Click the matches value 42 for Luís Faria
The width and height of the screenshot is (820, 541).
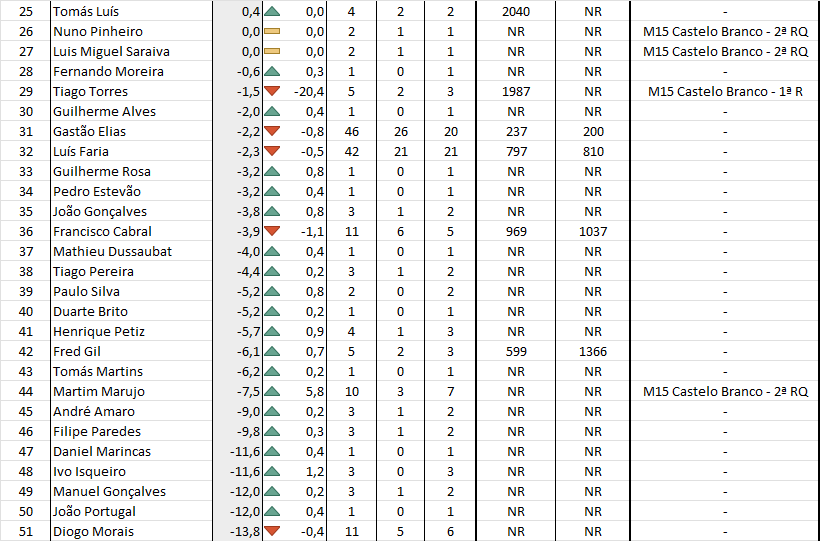click(x=351, y=151)
